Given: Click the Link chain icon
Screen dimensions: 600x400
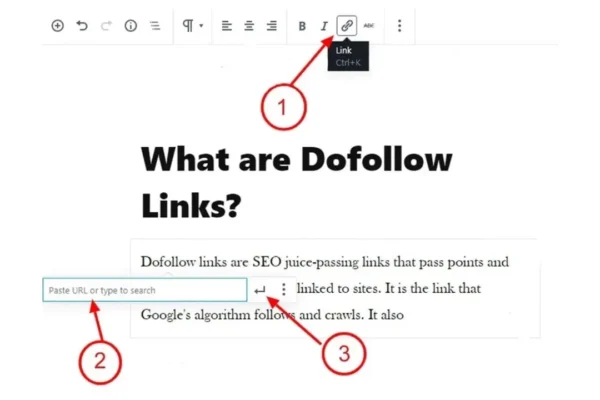Looking at the screenshot, I should [x=347, y=26].
